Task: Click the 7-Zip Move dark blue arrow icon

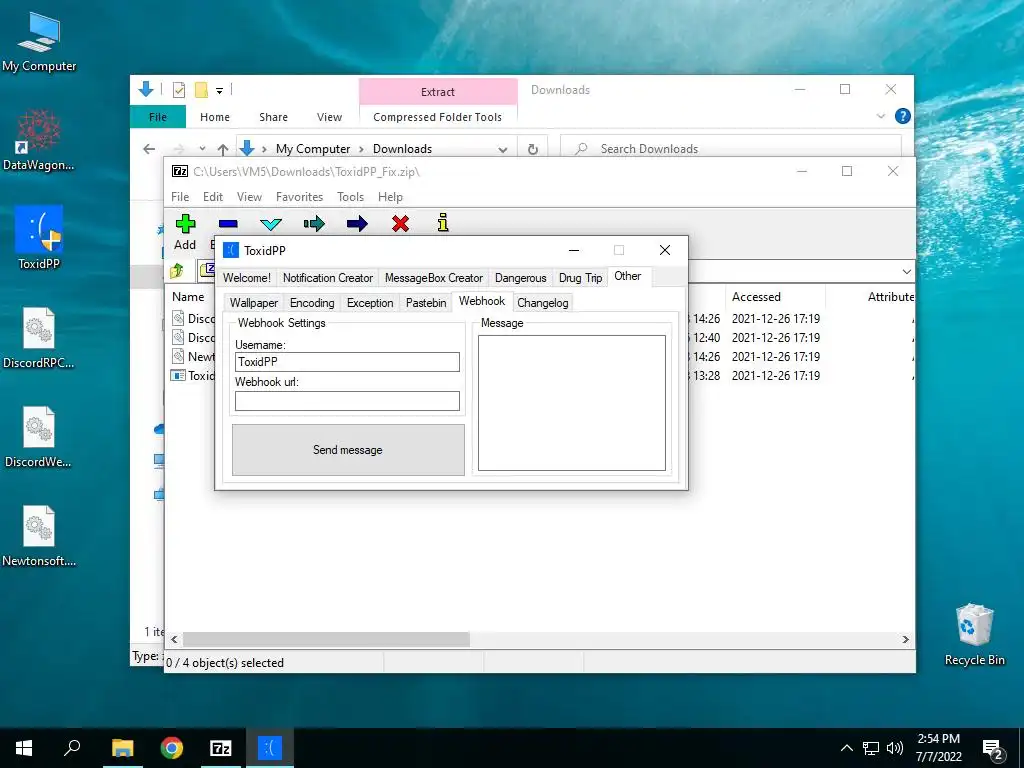Action: 357,224
